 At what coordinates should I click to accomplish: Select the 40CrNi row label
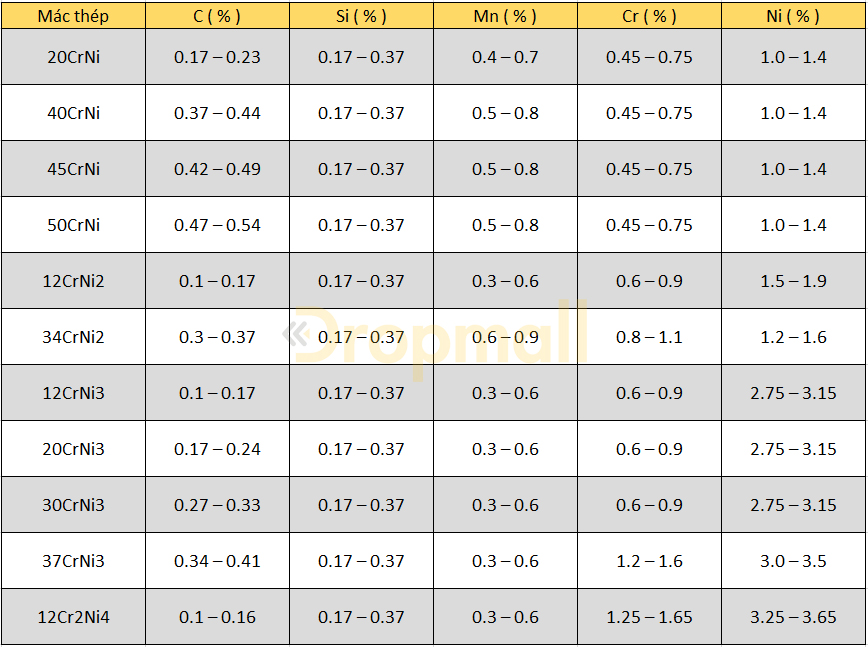click(x=73, y=113)
